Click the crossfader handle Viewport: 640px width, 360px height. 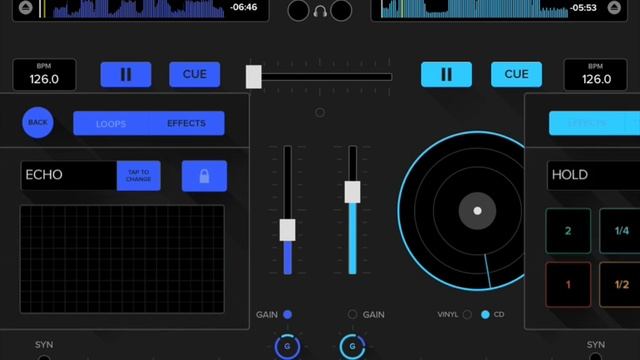pyautogui.click(x=253, y=77)
